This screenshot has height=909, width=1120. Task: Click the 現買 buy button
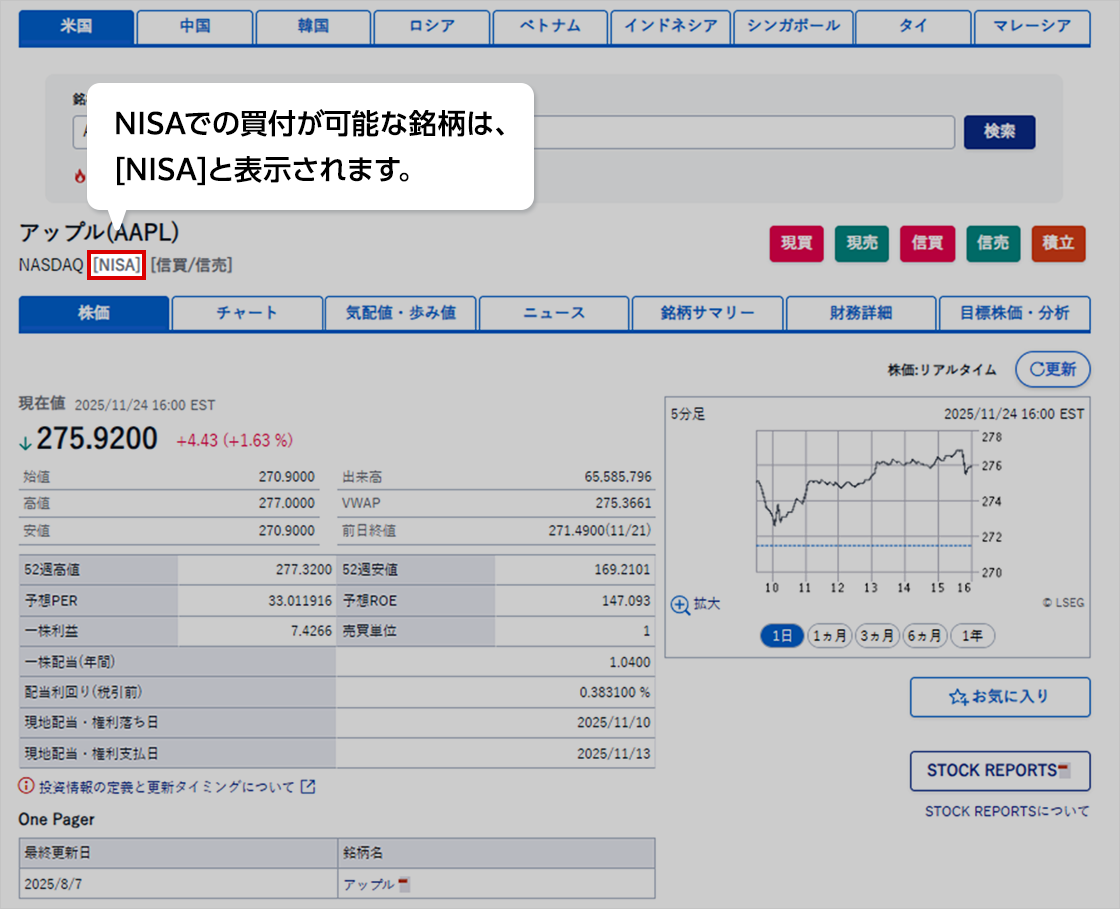coord(796,243)
